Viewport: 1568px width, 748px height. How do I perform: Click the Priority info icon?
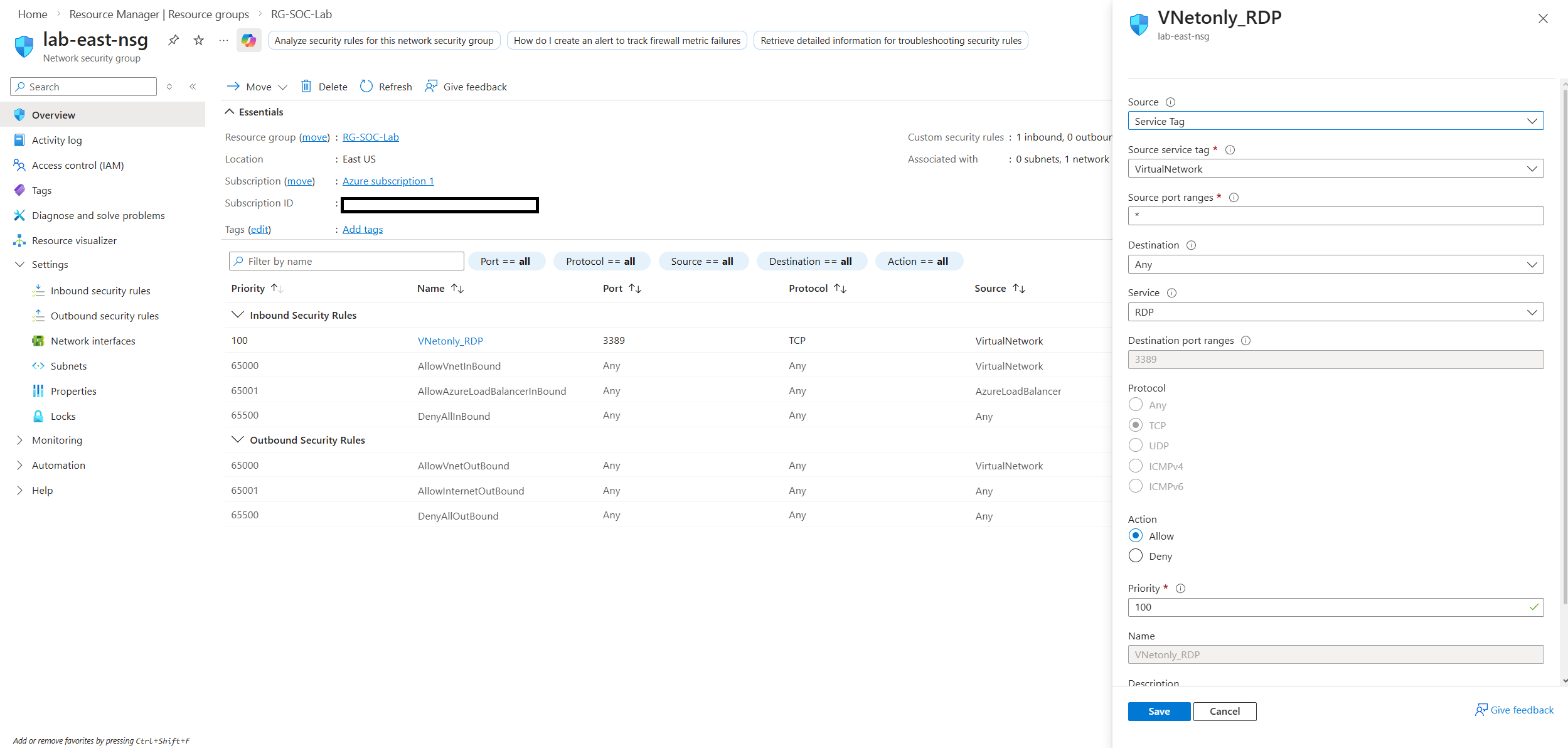[x=1180, y=589]
